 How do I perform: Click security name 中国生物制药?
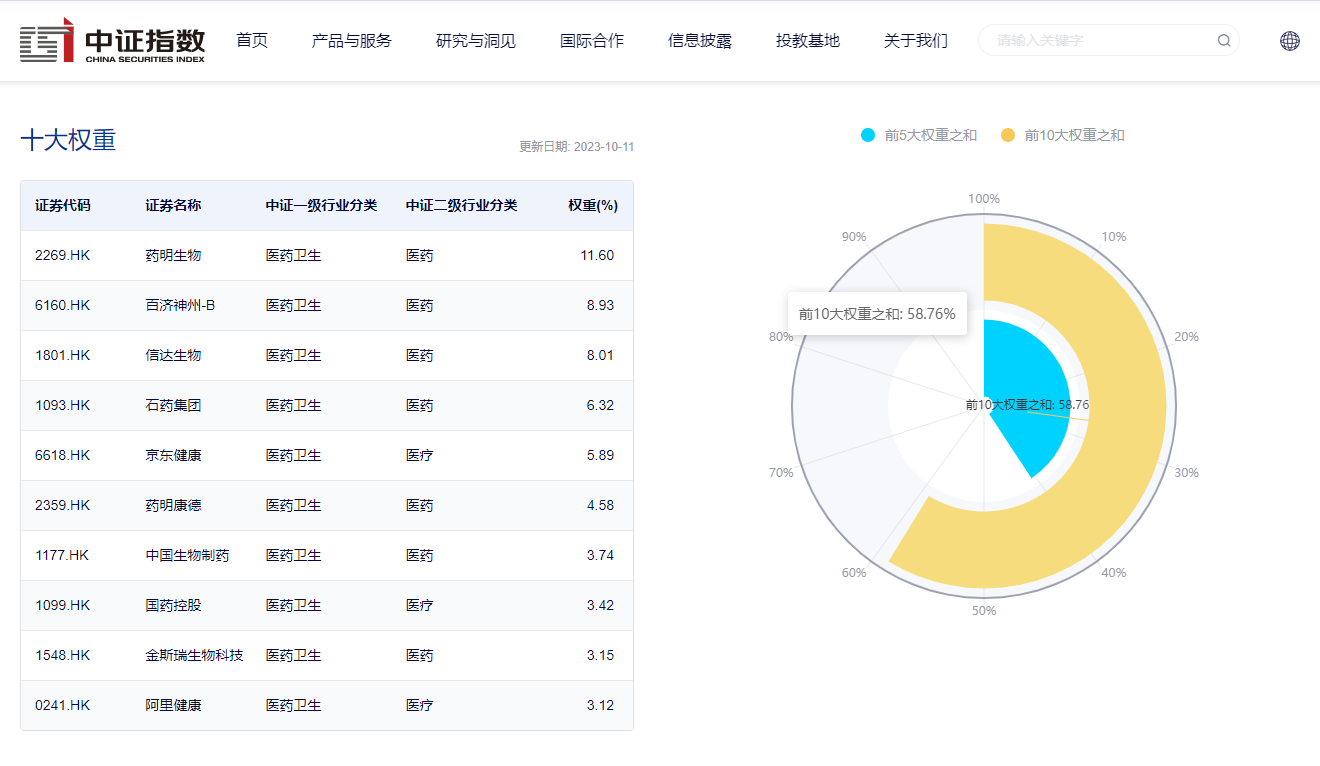pos(187,555)
